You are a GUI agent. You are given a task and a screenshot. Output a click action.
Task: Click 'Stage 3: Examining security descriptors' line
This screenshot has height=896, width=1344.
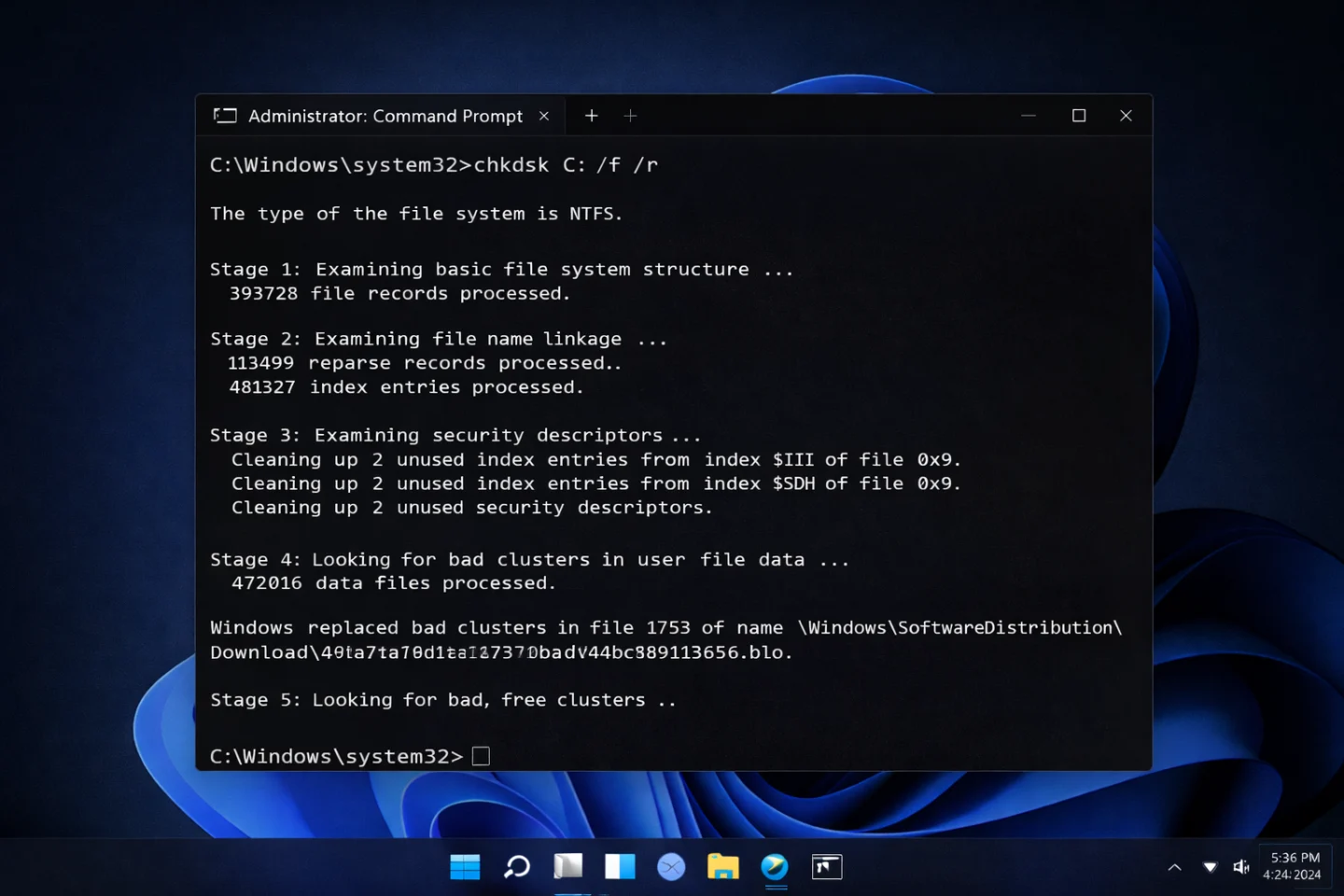click(455, 436)
